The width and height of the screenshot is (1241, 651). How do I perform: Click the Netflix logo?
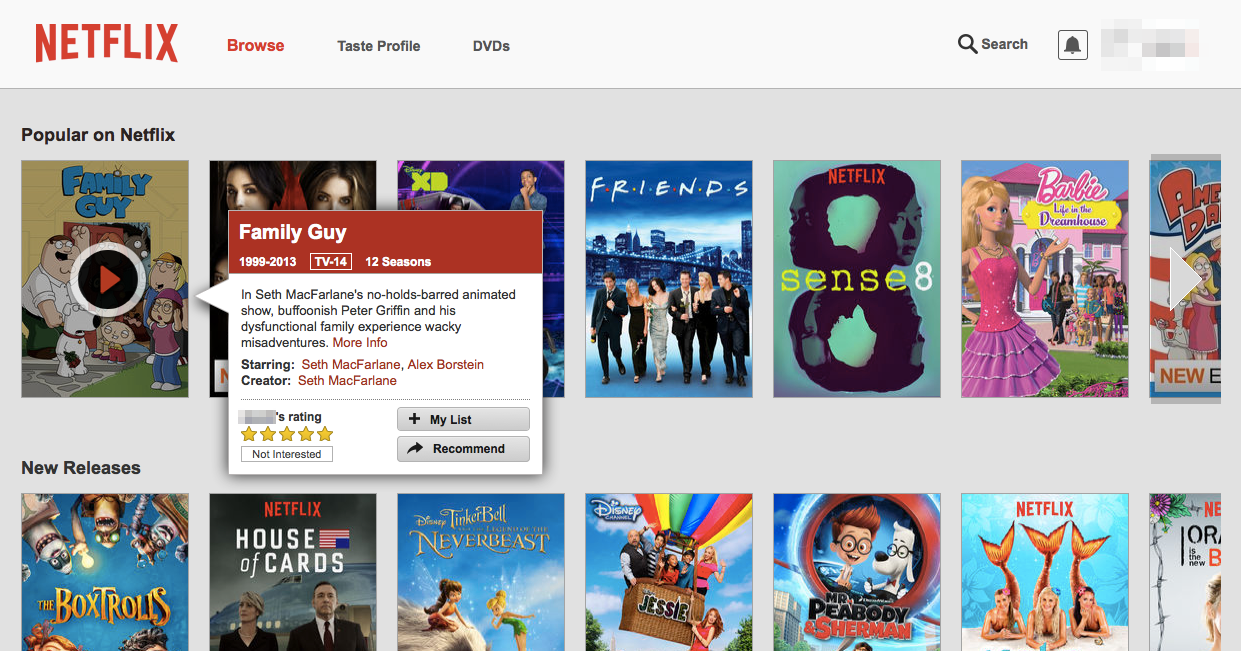coord(106,42)
